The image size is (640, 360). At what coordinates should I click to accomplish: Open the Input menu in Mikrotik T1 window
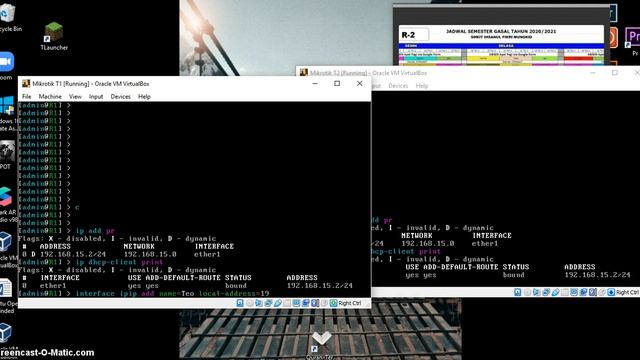96,97
